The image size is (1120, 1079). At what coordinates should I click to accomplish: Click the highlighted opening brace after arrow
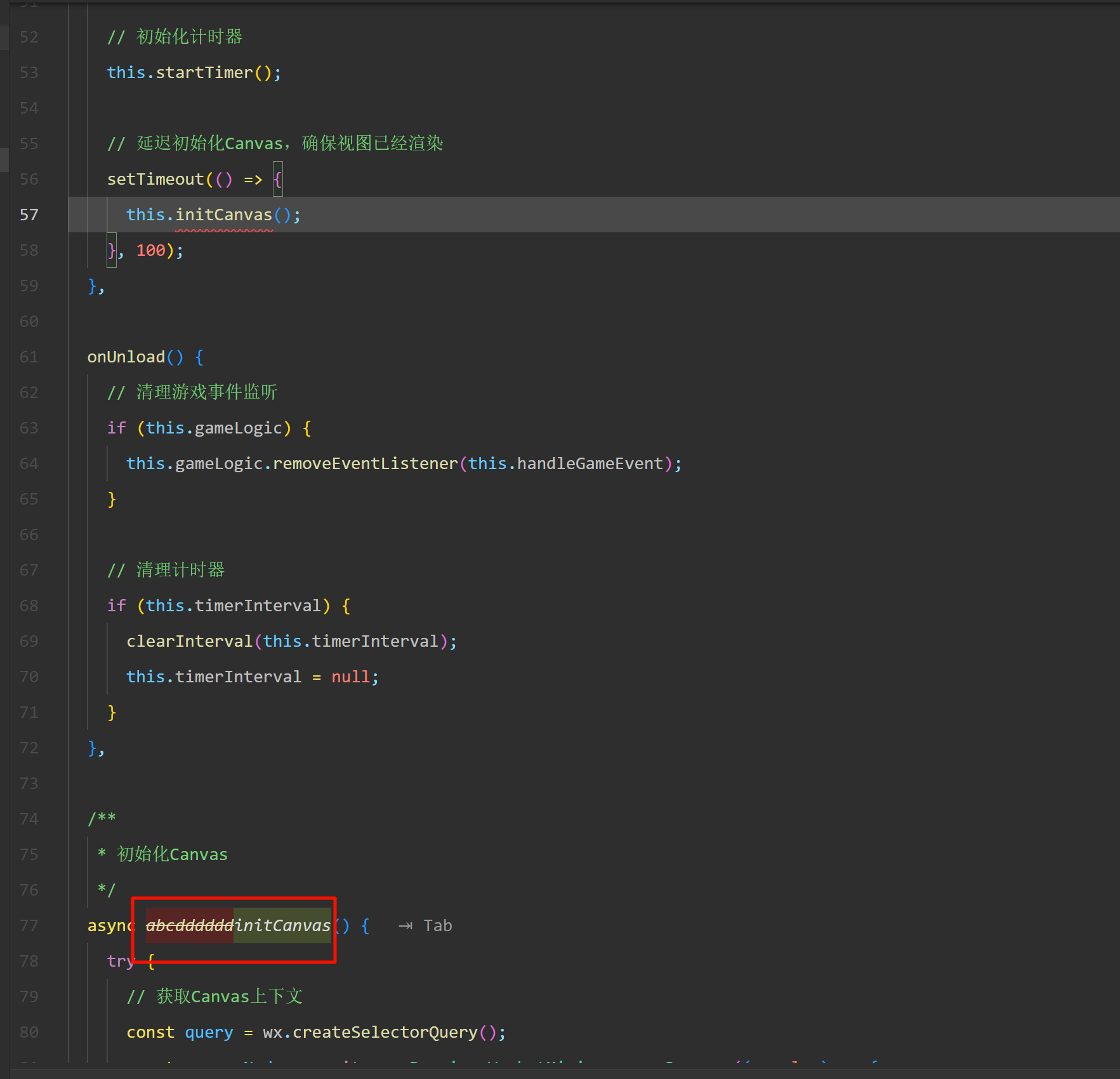point(277,180)
